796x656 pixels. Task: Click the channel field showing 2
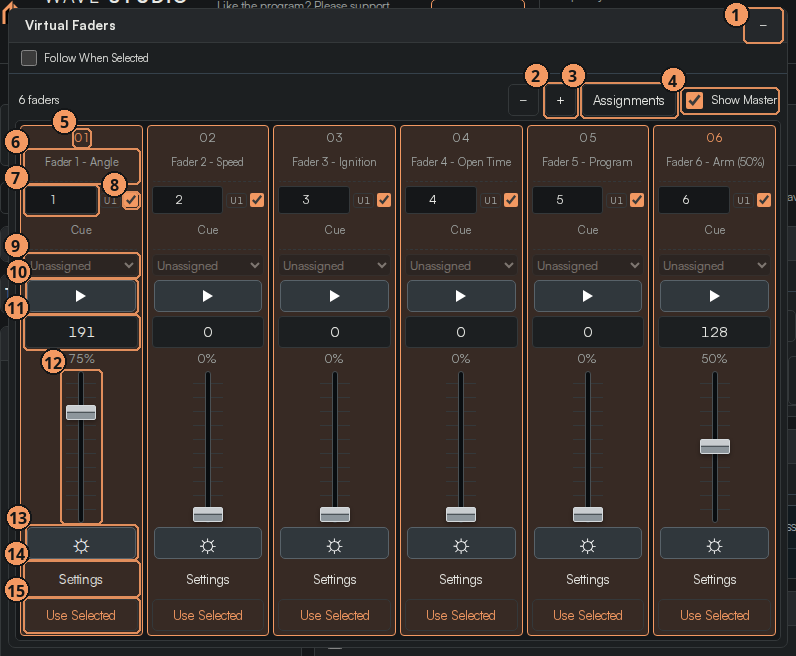click(187, 200)
